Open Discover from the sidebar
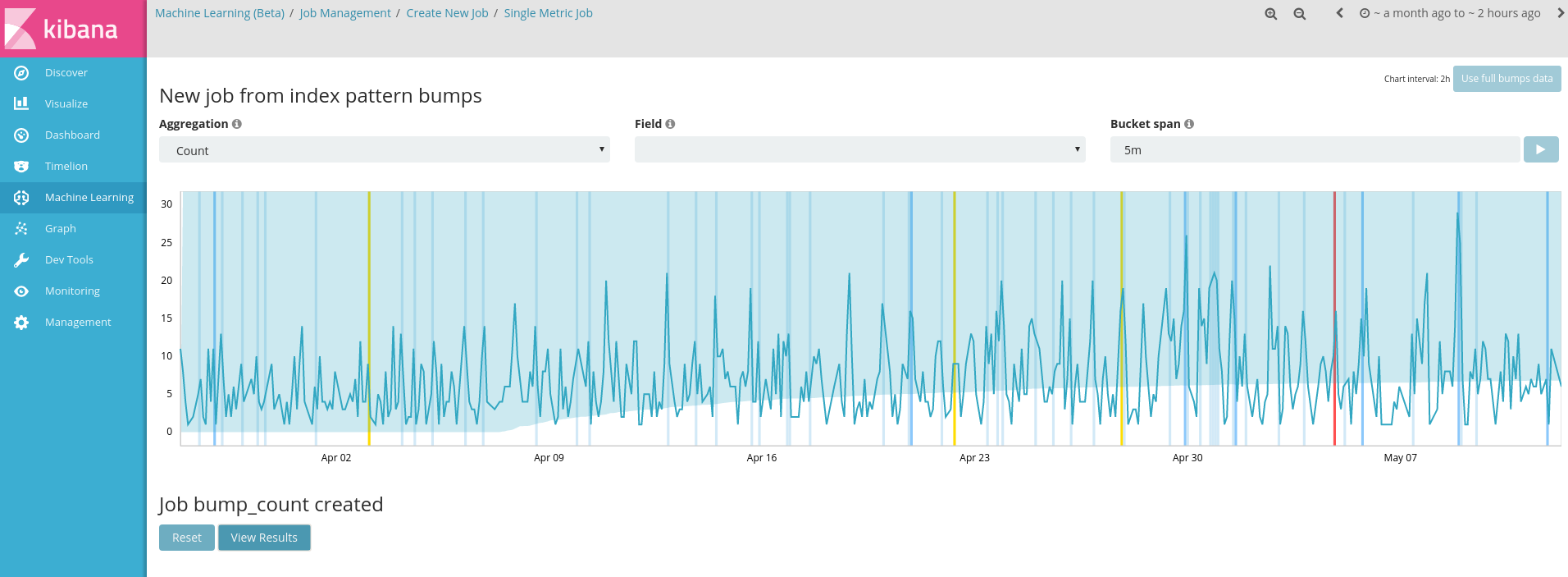The height and width of the screenshot is (577, 1568). 66,73
